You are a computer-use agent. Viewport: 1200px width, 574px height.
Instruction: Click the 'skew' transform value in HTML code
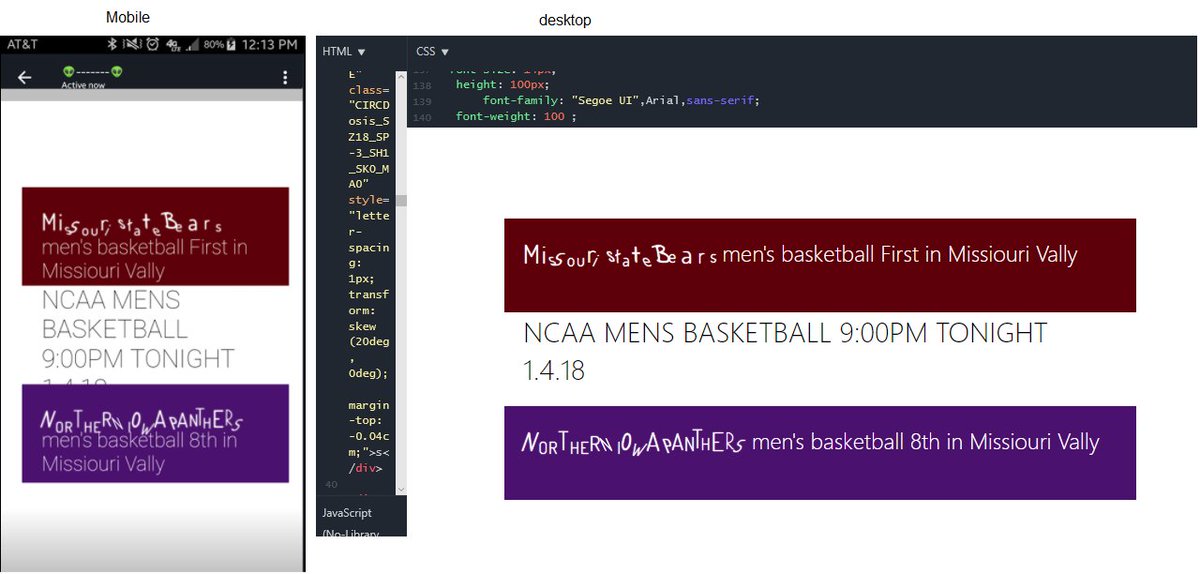[361, 327]
